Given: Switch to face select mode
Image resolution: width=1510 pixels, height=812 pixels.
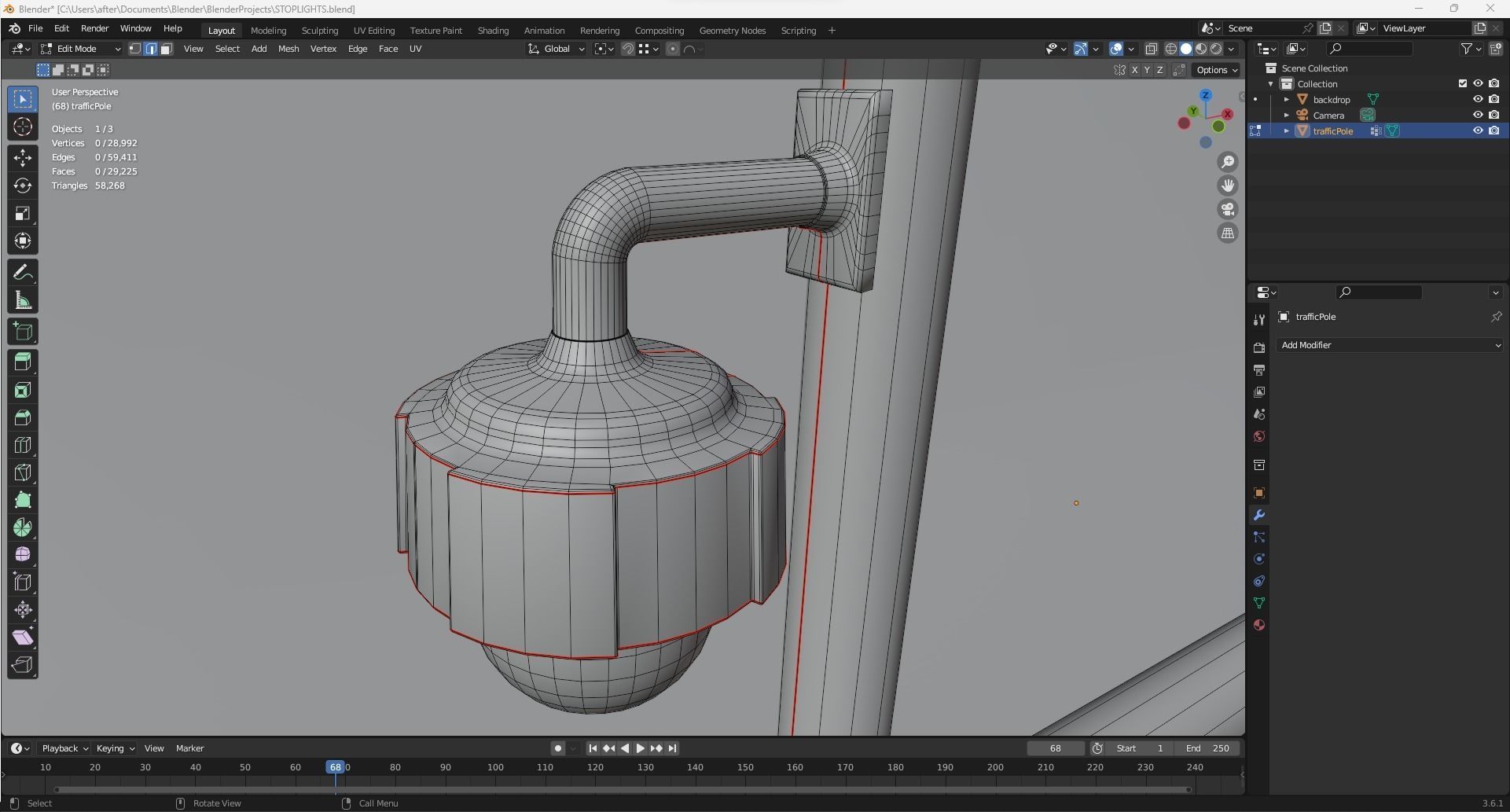Looking at the screenshot, I should (167, 49).
